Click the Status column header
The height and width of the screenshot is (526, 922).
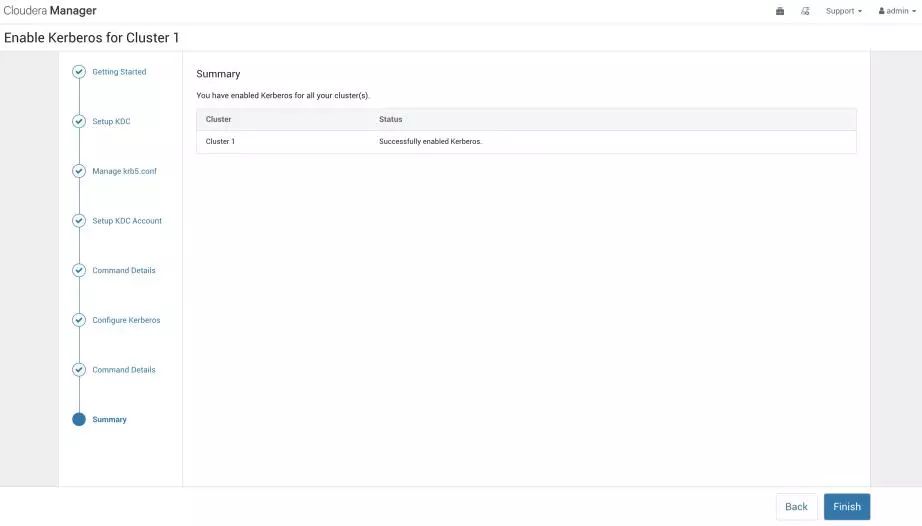(x=390, y=119)
